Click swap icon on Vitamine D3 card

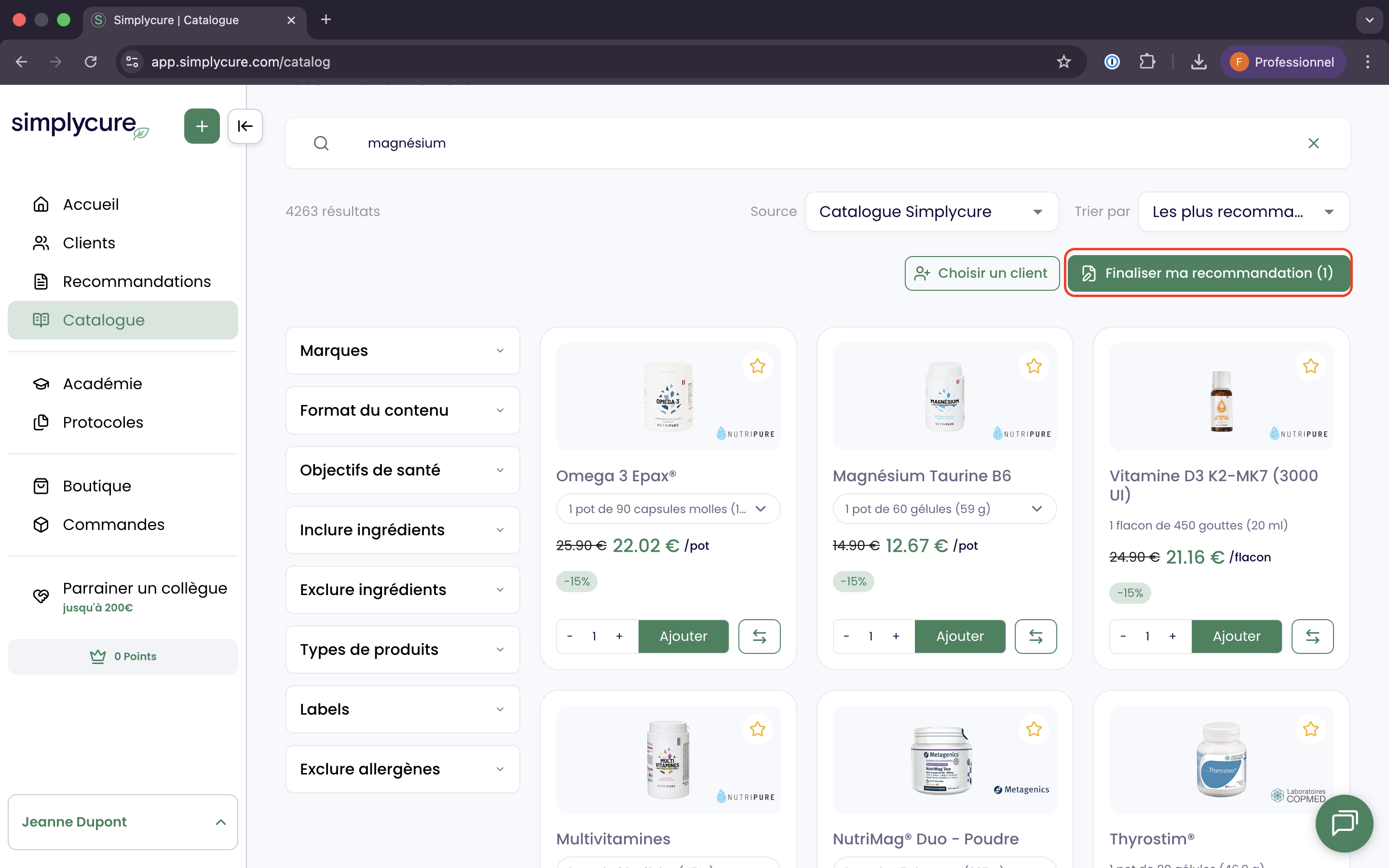click(x=1313, y=636)
